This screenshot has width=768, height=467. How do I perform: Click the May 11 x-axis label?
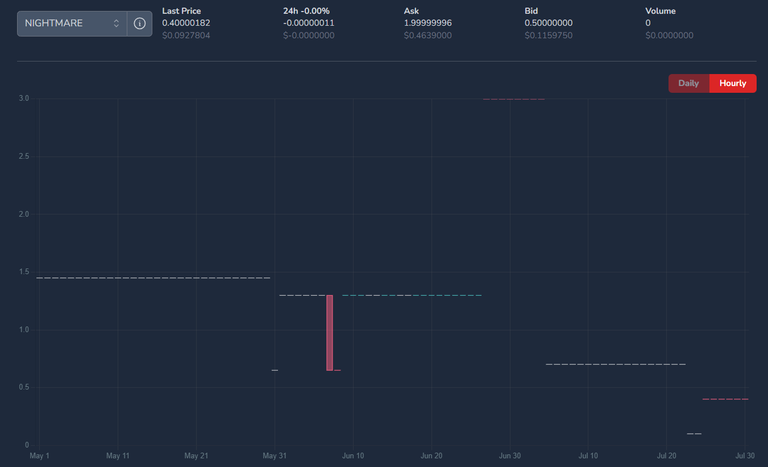tap(118, 456)
